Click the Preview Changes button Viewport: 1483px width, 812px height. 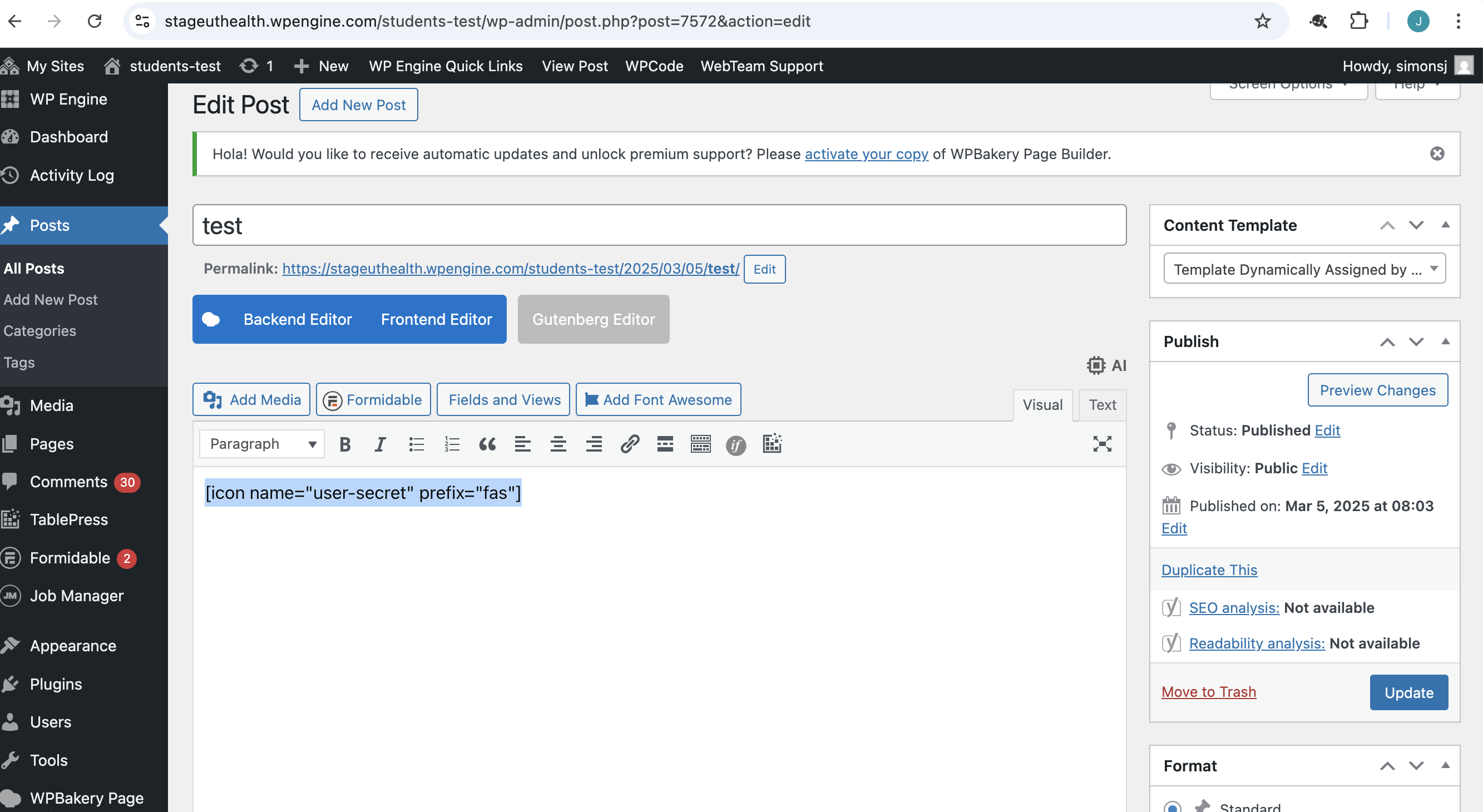point(1377,390)
